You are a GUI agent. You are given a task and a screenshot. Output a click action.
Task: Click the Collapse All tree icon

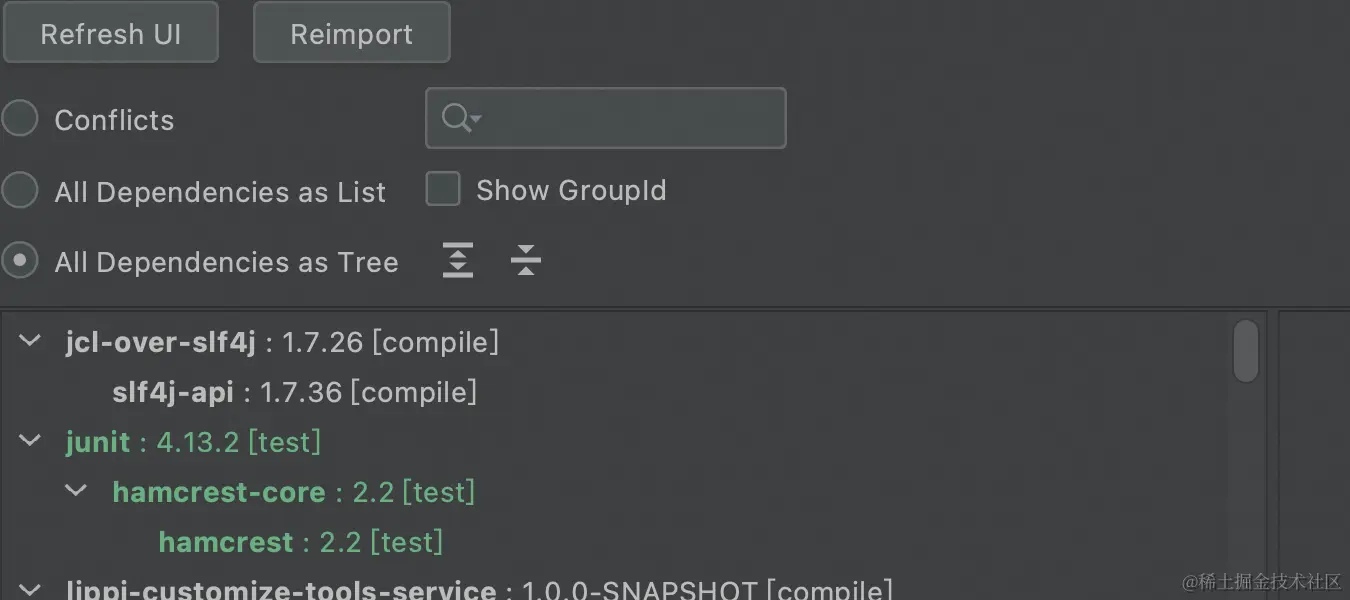525,261
